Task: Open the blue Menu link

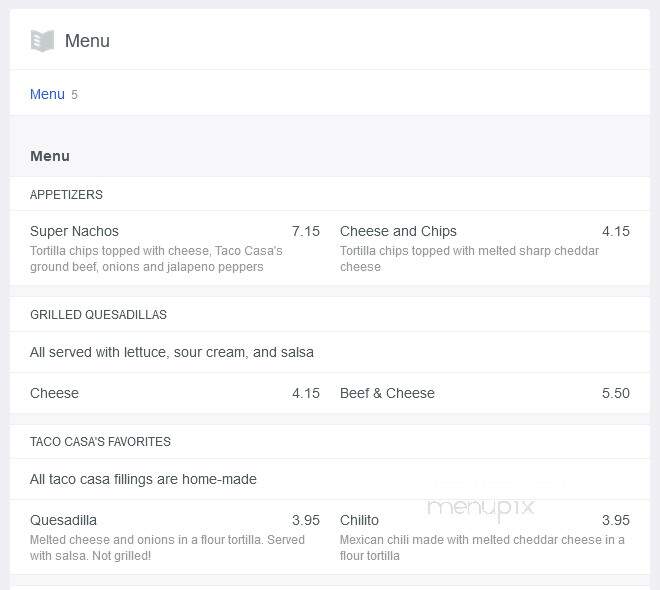Action: pyautogui.click(x=47, y=94)
